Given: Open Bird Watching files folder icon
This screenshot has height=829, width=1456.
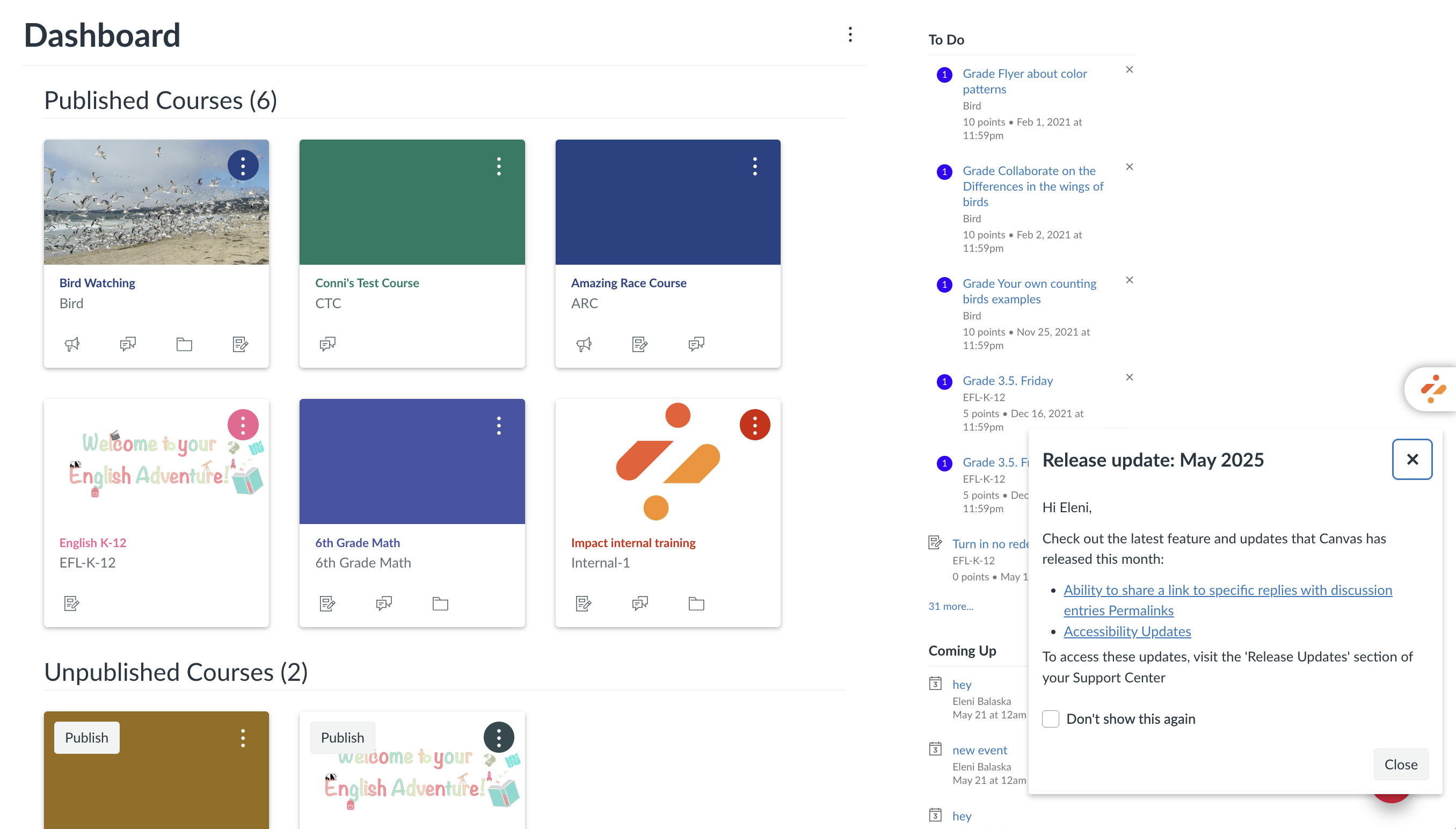Looking at the screenshot, I should point(184,344).
